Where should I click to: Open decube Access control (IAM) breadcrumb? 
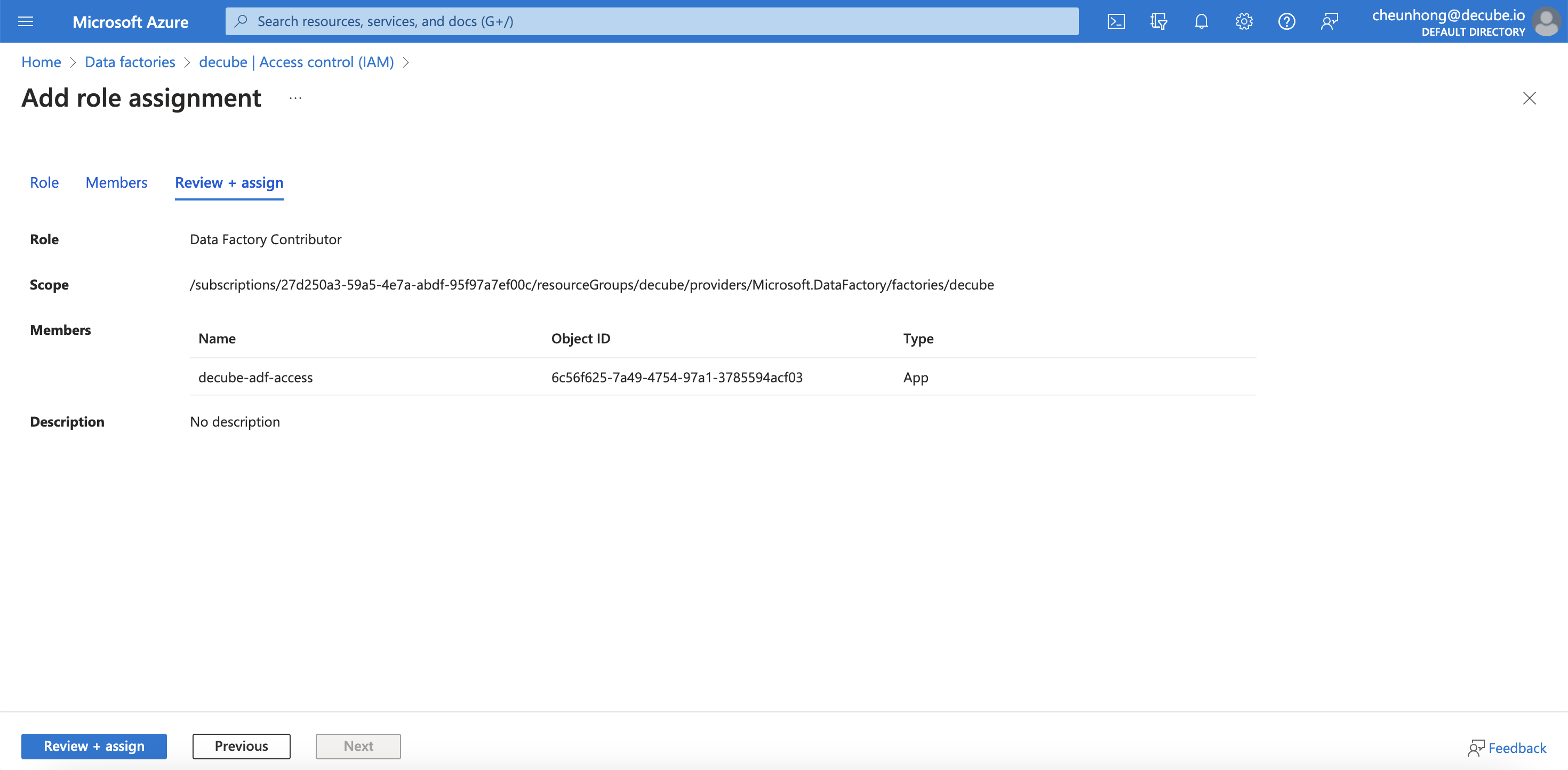(297, 62)
